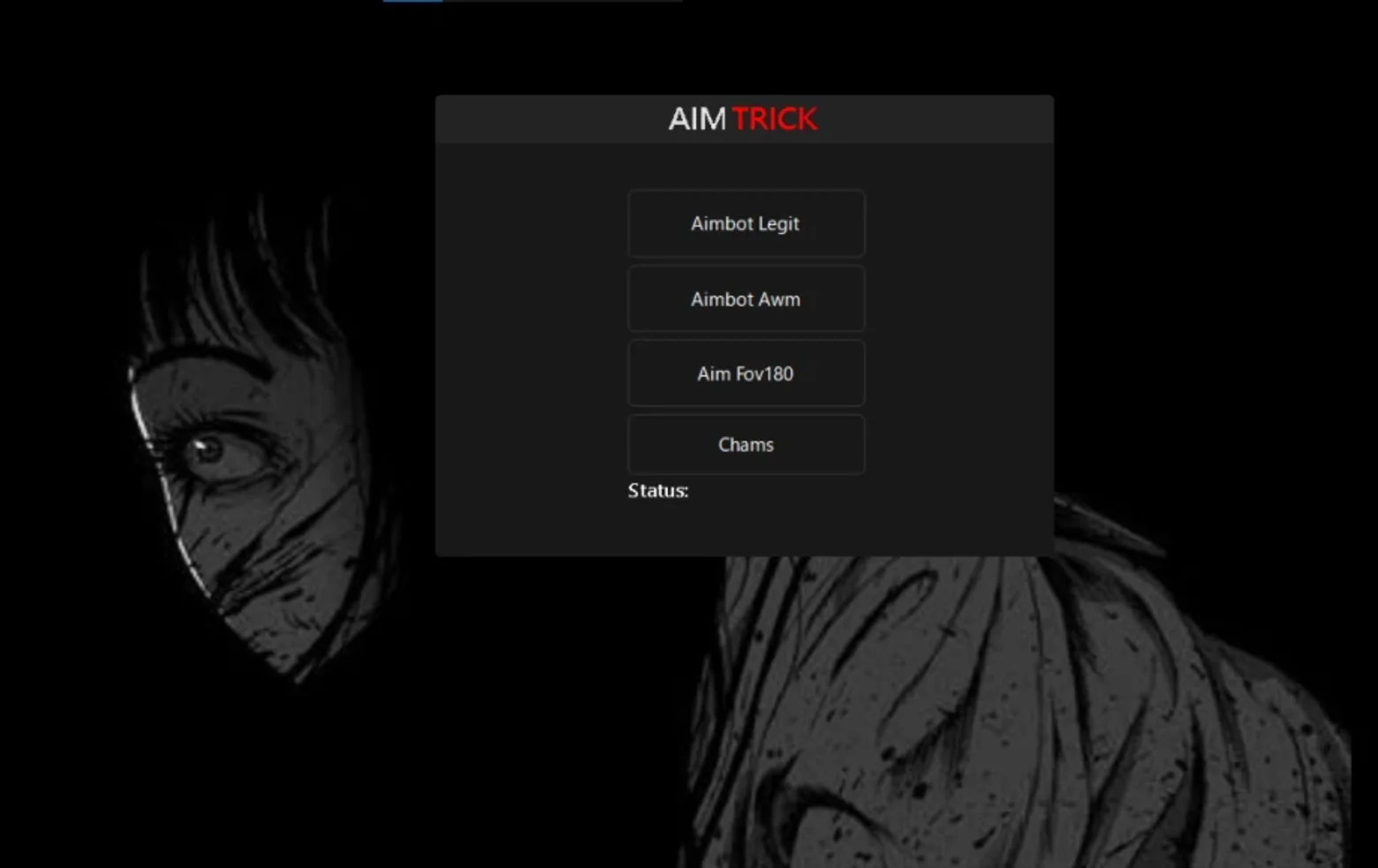Image resolution: width=1378 pixels, height=868 pixels.
Task: Activate the Aimbot Legit button
Action: (x=746, y=223)
